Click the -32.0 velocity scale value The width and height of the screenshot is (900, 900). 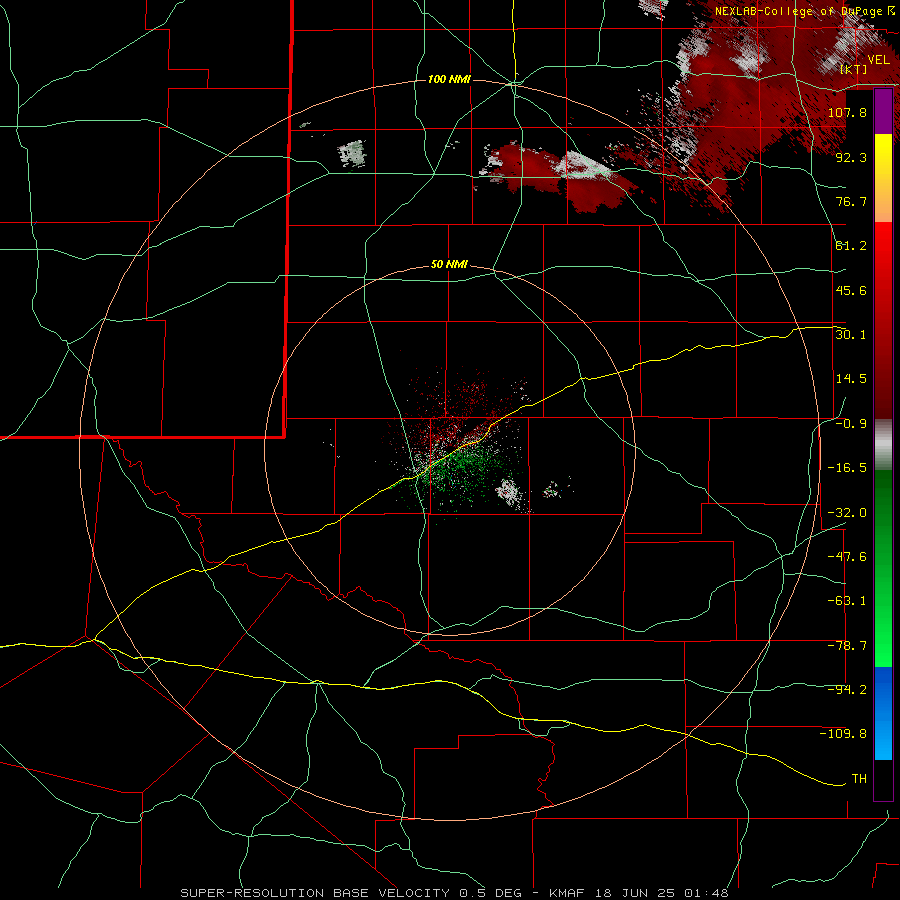847,513
